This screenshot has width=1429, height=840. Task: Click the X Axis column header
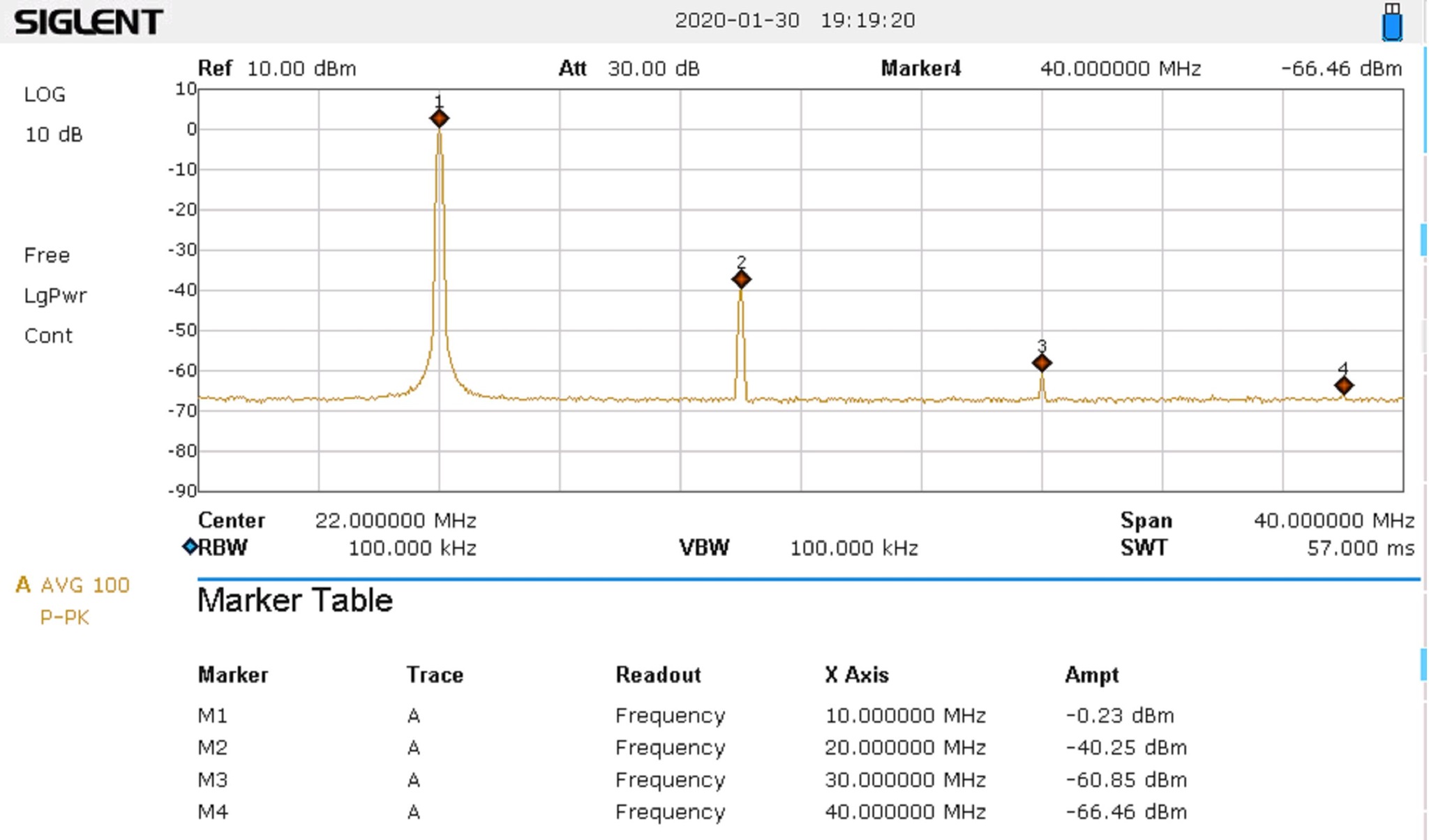pos(857,675)
